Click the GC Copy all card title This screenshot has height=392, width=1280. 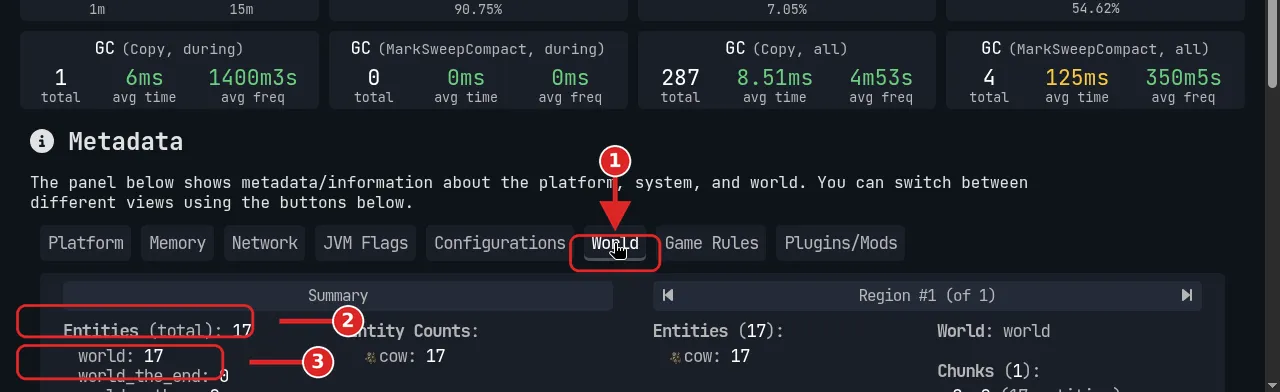coord(787,48)
